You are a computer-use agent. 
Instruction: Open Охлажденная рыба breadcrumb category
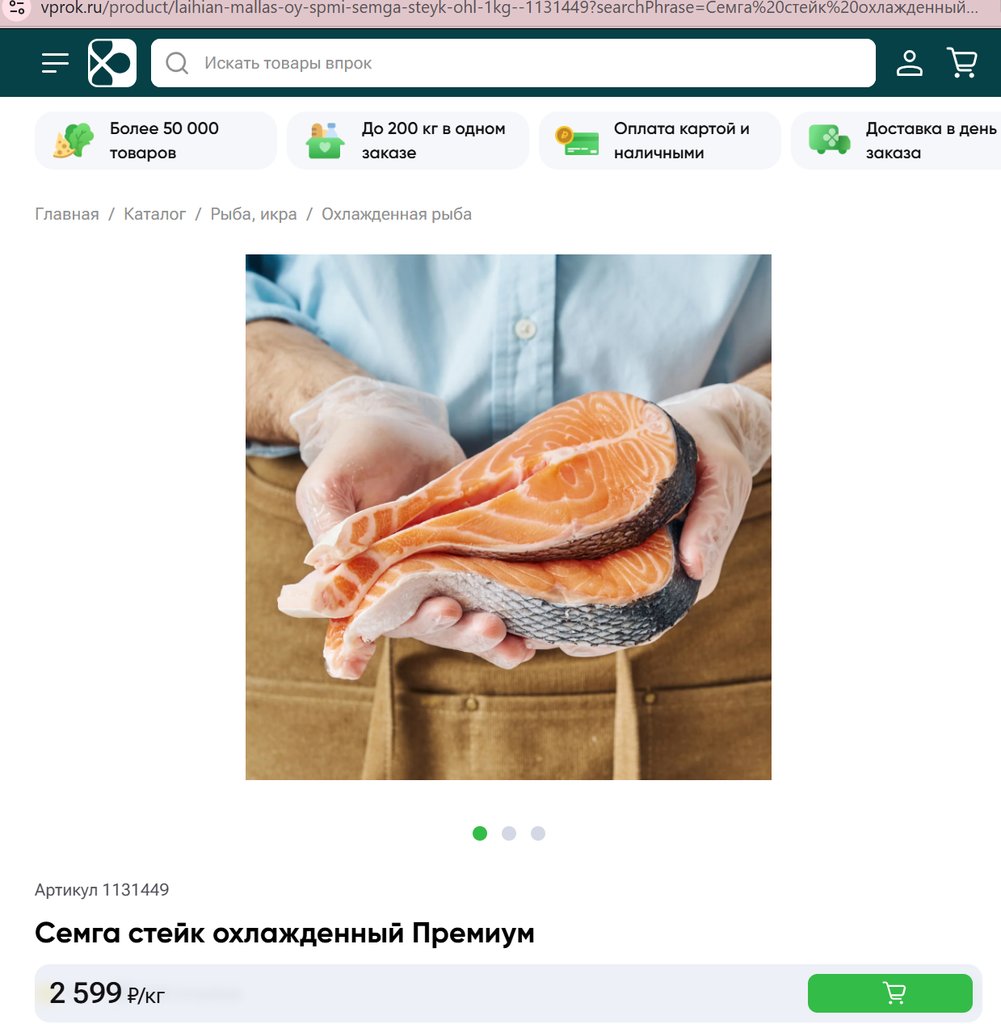tap(396, 214)
